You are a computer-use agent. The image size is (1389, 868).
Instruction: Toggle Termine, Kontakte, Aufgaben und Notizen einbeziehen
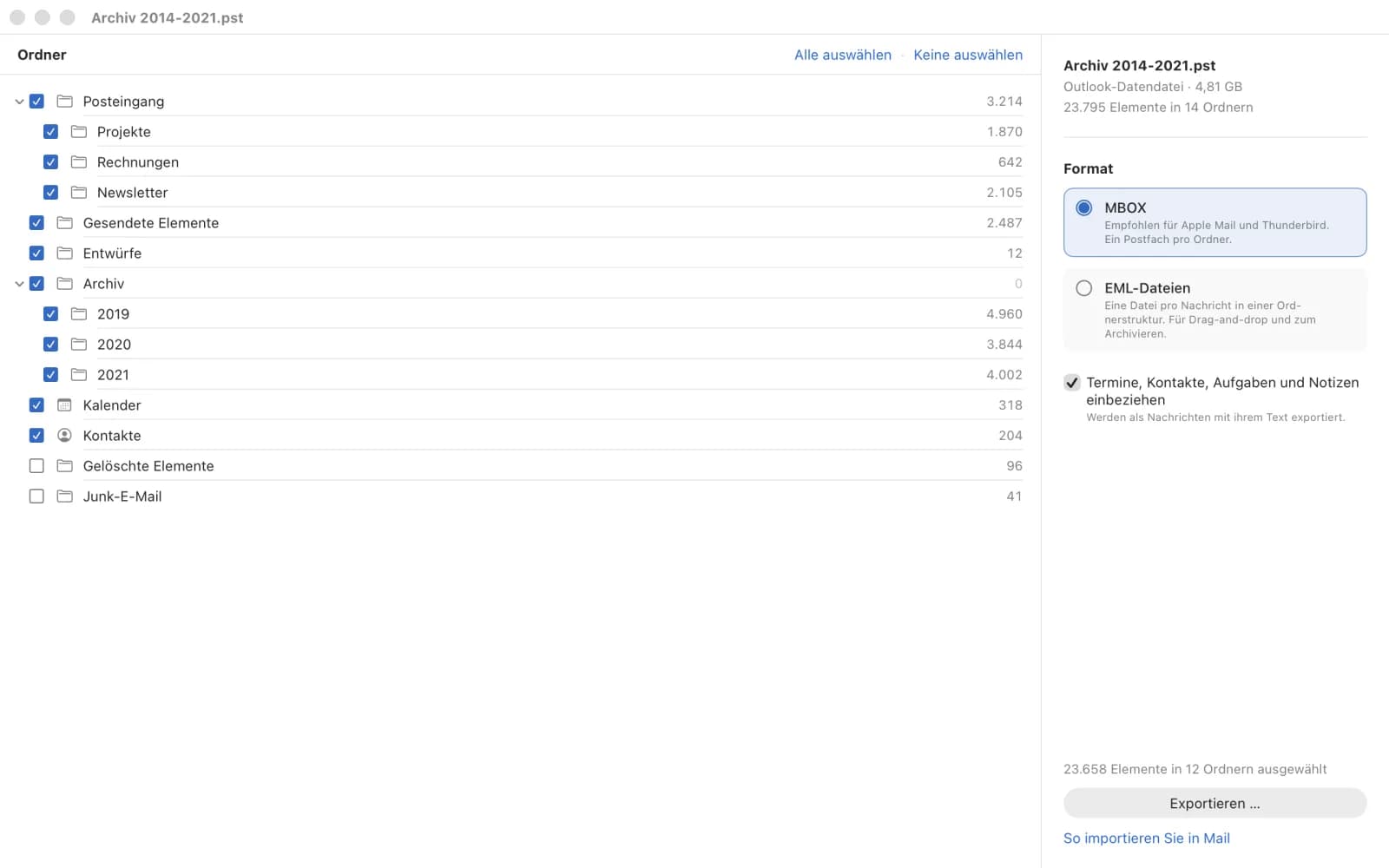coord(1072,383)
